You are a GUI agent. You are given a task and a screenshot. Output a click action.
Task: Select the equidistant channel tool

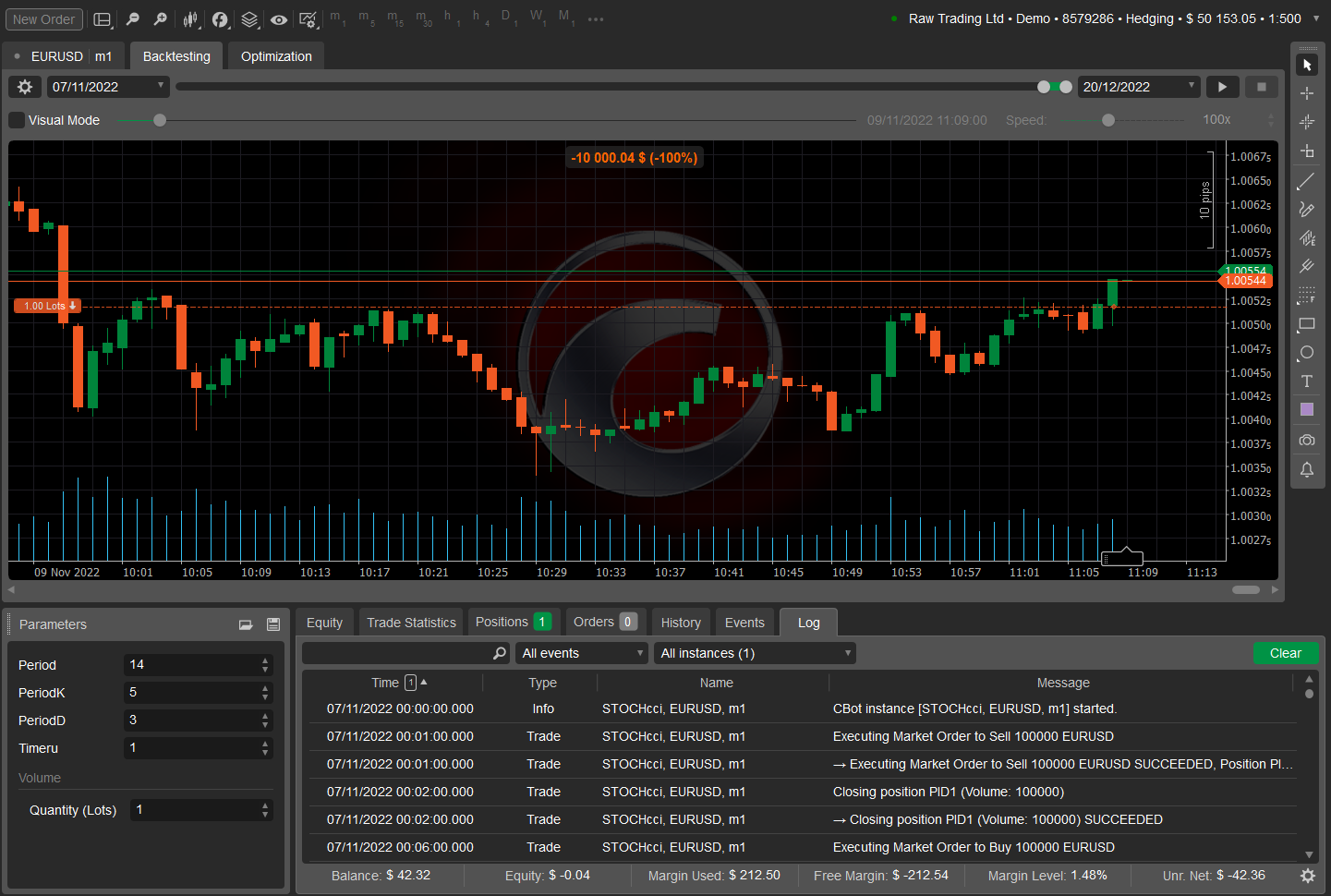point(1307,238)
